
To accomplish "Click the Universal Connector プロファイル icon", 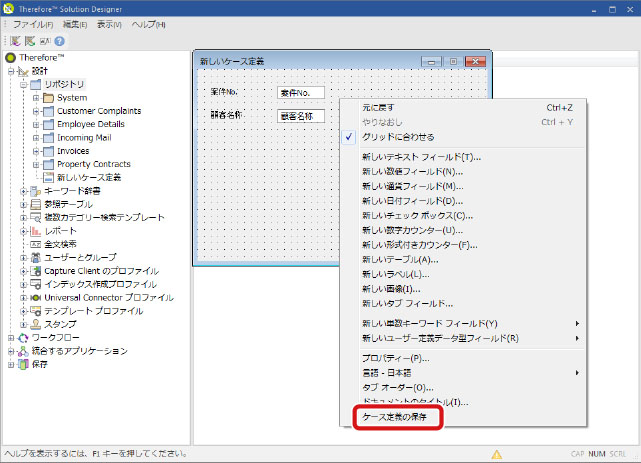I will [x=35, y=297].
